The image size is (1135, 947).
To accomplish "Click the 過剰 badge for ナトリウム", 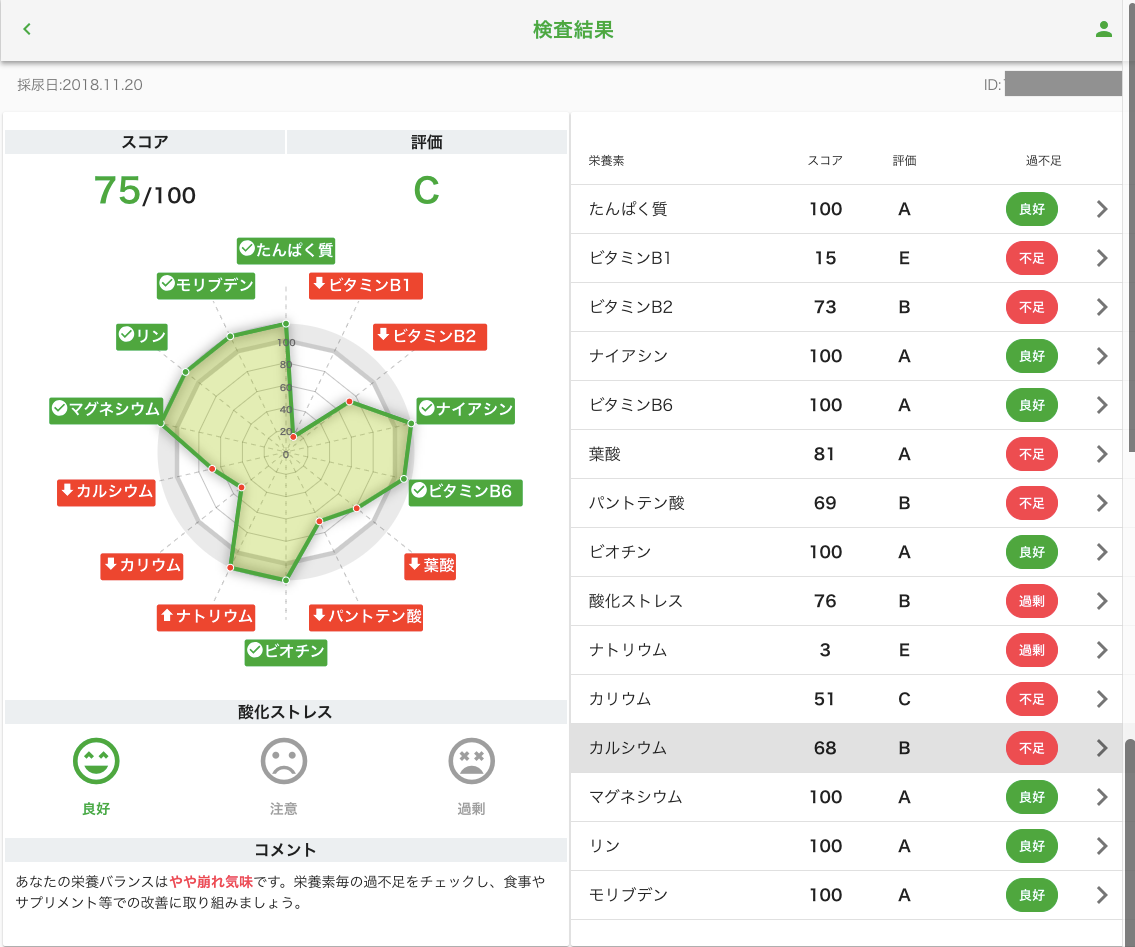I will coord(1031,650).
